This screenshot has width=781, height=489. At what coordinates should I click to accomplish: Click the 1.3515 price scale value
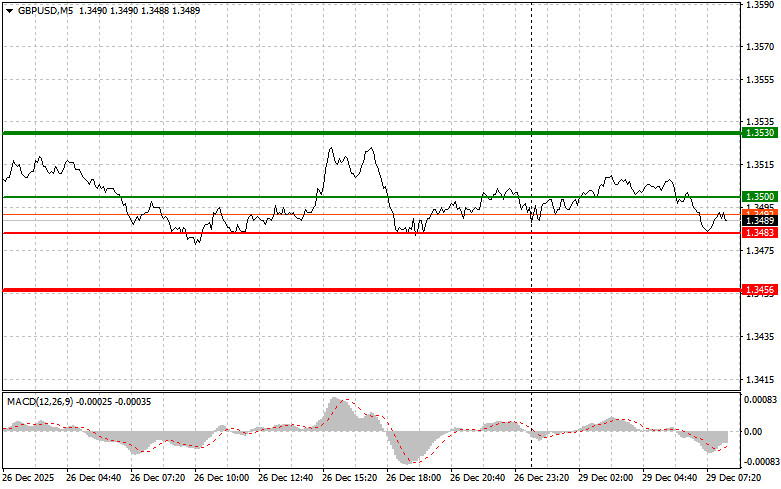[760, 165]
